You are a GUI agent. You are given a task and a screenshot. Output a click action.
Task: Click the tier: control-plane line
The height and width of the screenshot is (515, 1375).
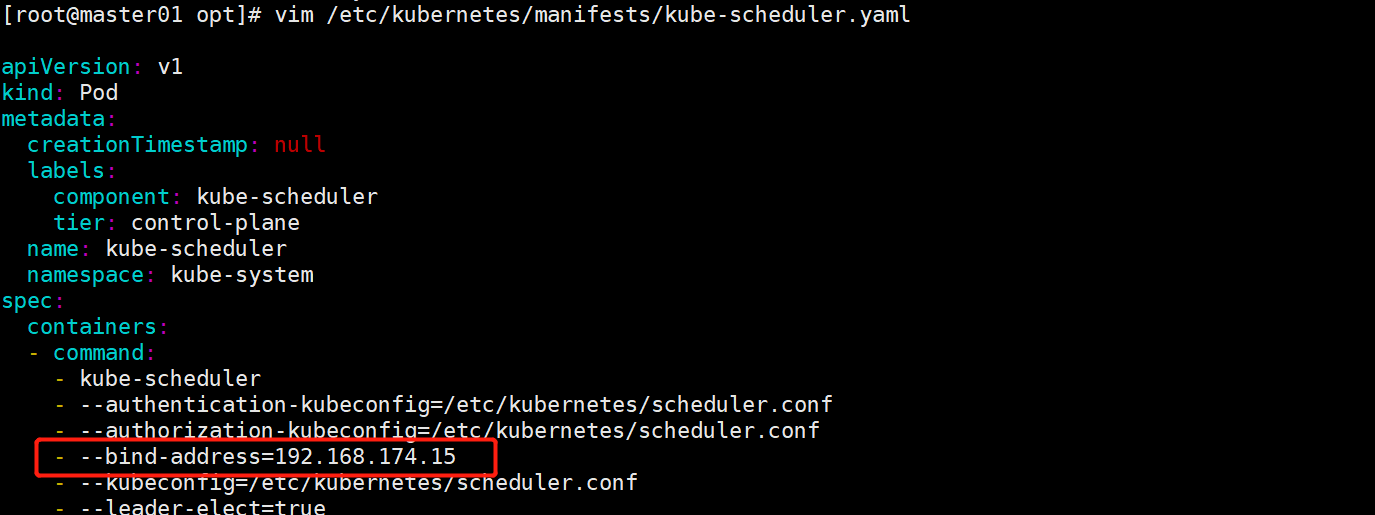[176, 223]
